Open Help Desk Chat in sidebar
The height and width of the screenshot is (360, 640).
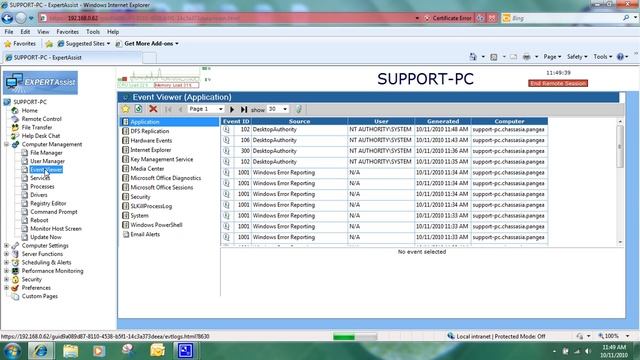point(41,136)
